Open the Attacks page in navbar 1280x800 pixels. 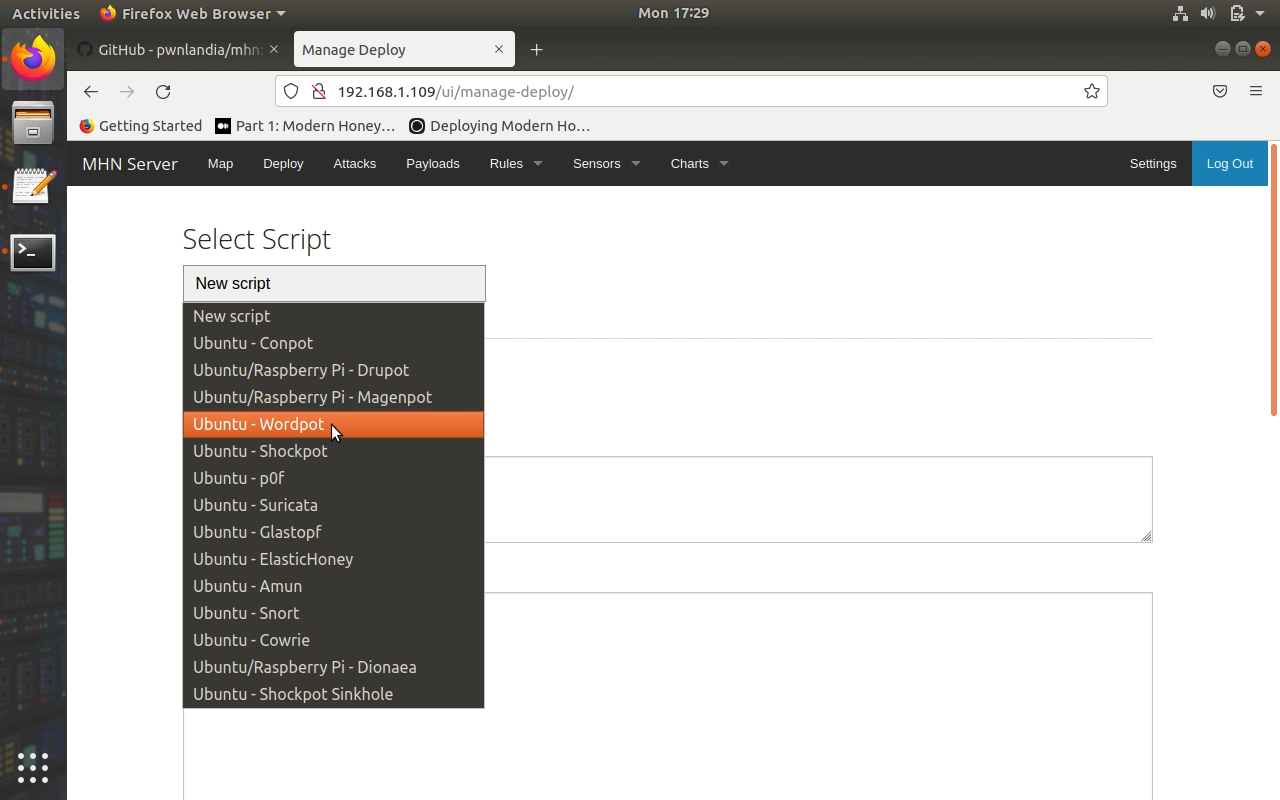pos(354,164)
